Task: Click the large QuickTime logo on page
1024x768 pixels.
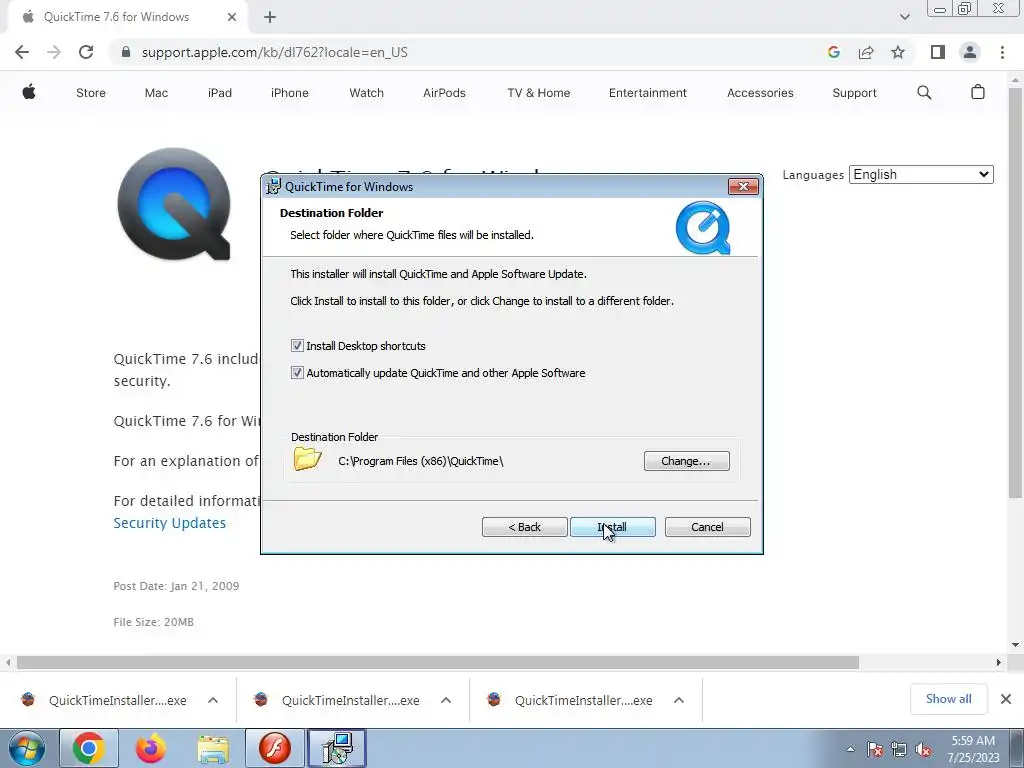Action: click(174, 204)
